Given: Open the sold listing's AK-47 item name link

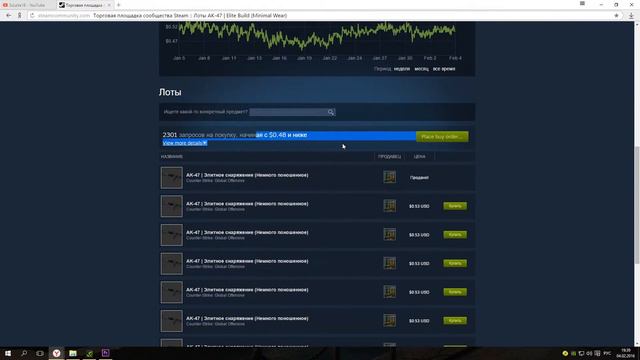Looking at the screenshot, I should tap(247, 175).
